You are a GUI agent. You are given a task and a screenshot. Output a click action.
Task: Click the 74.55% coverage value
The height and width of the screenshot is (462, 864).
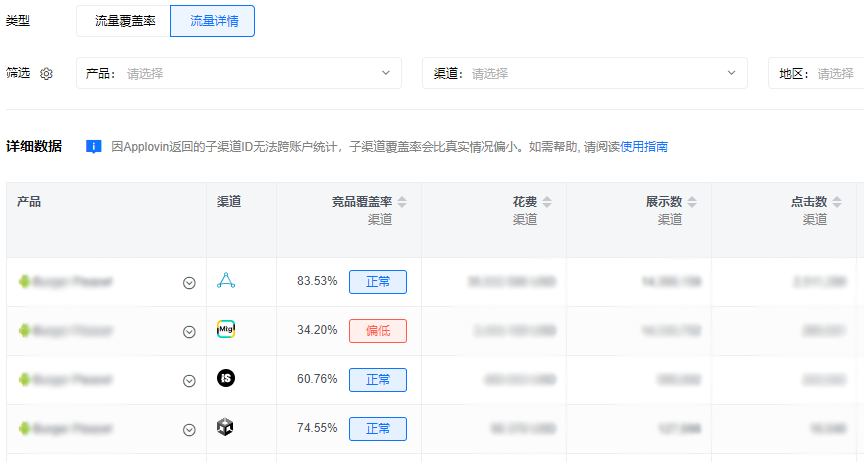(x=317, y=428)
